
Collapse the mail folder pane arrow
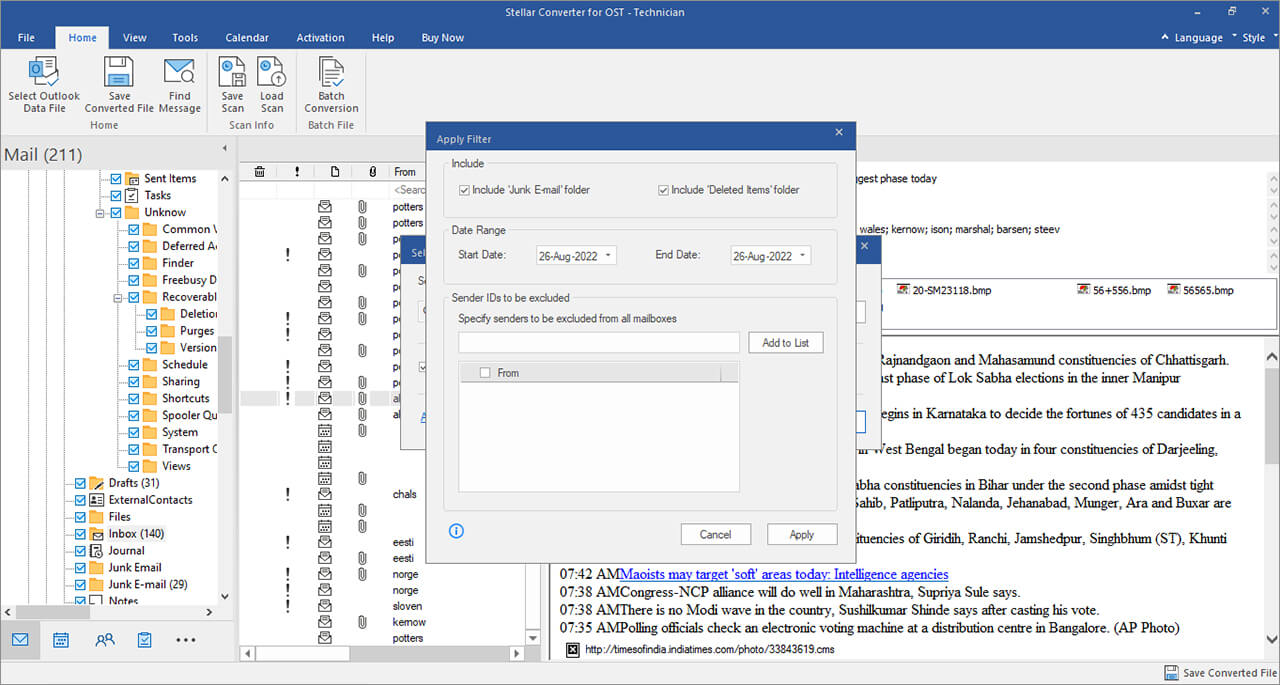pos(224,148)
